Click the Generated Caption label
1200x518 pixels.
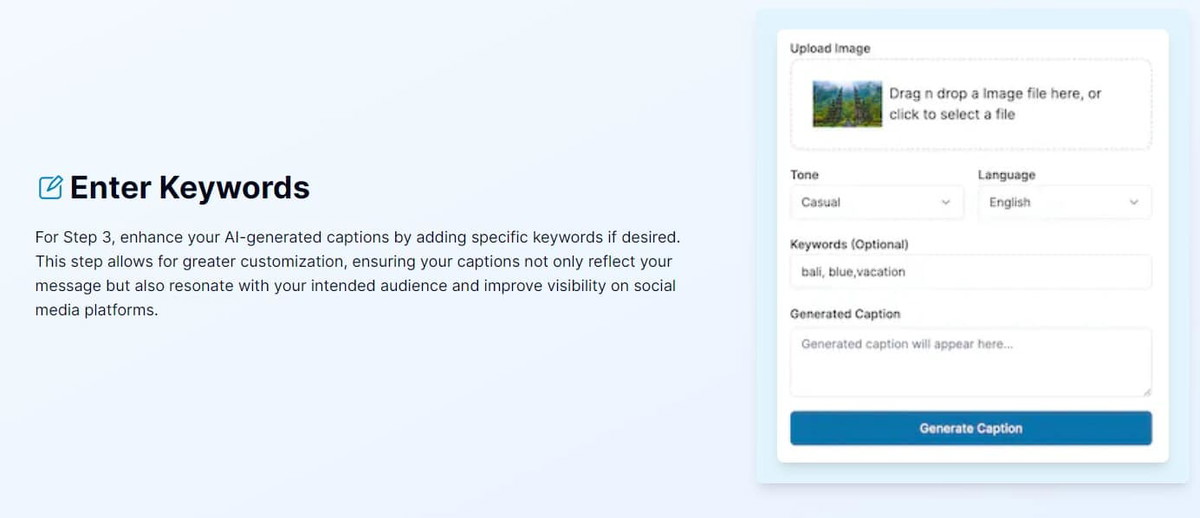tap(845, 313)
